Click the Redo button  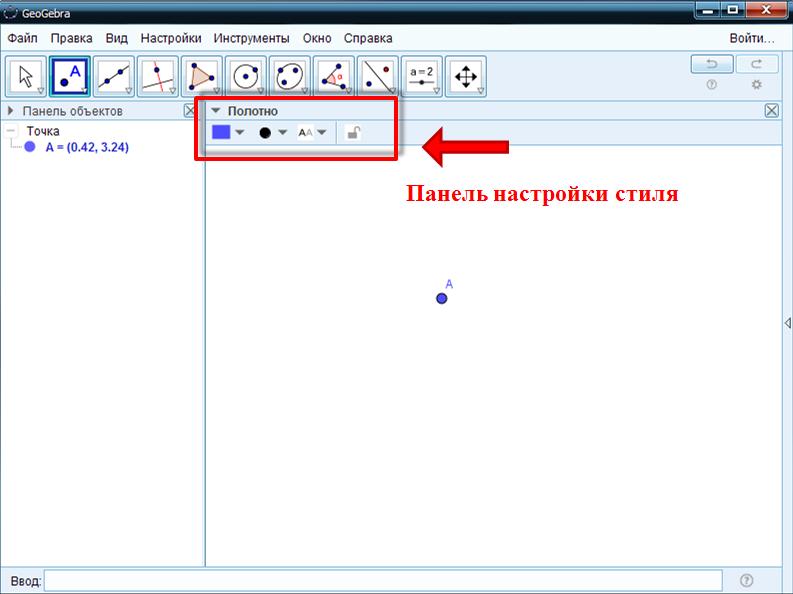(757, 64)
